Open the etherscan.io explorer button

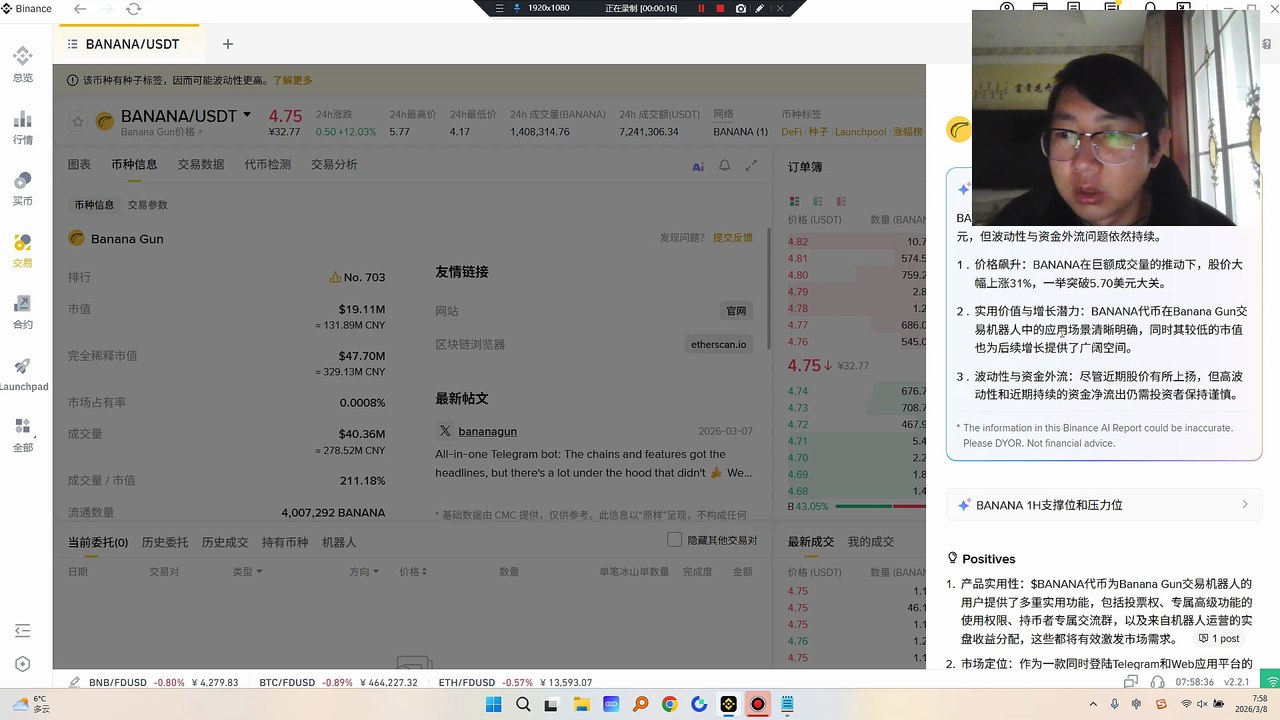click(x=719, y=344)
